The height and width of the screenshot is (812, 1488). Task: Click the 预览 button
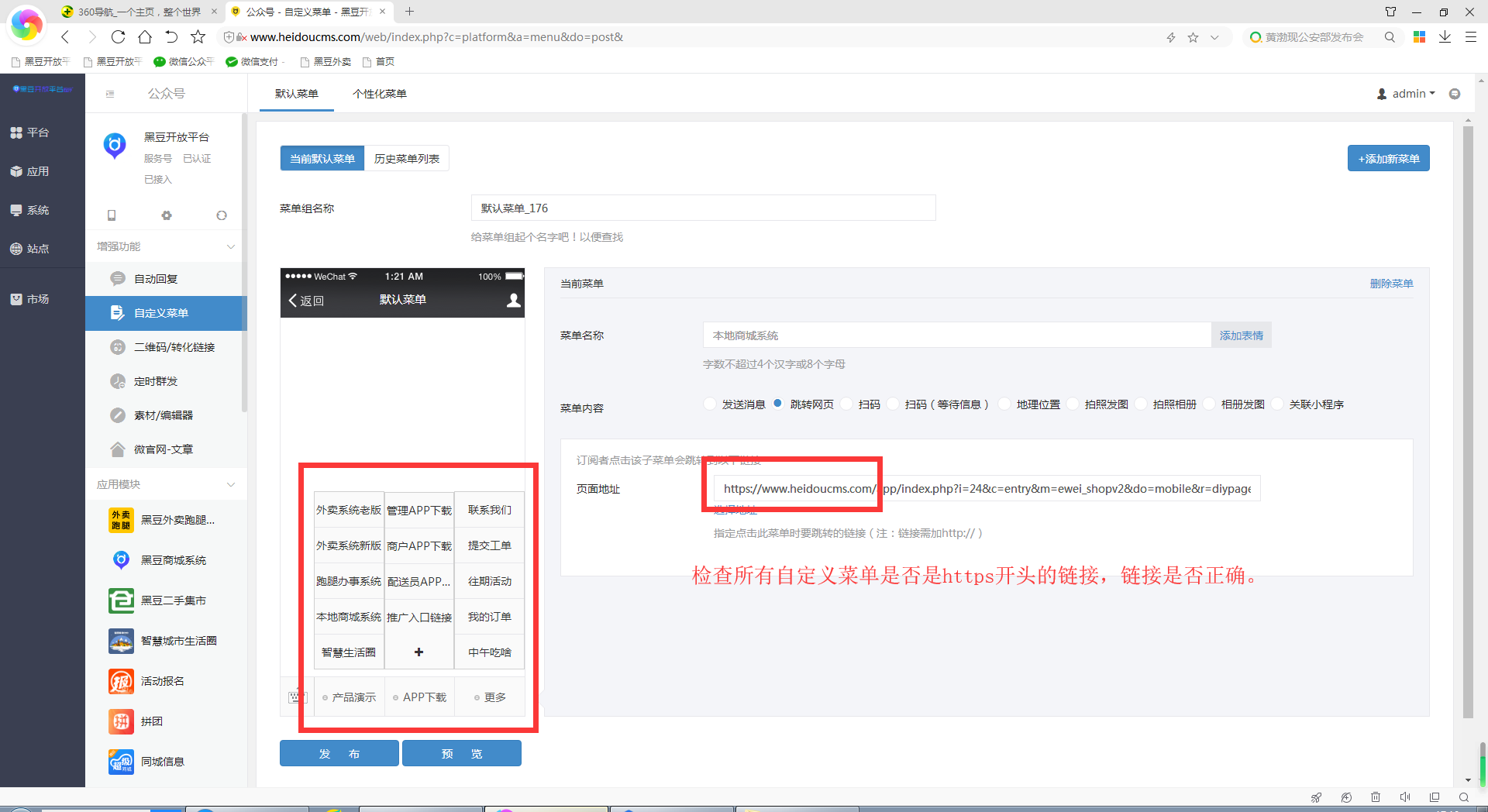(462, 753)
